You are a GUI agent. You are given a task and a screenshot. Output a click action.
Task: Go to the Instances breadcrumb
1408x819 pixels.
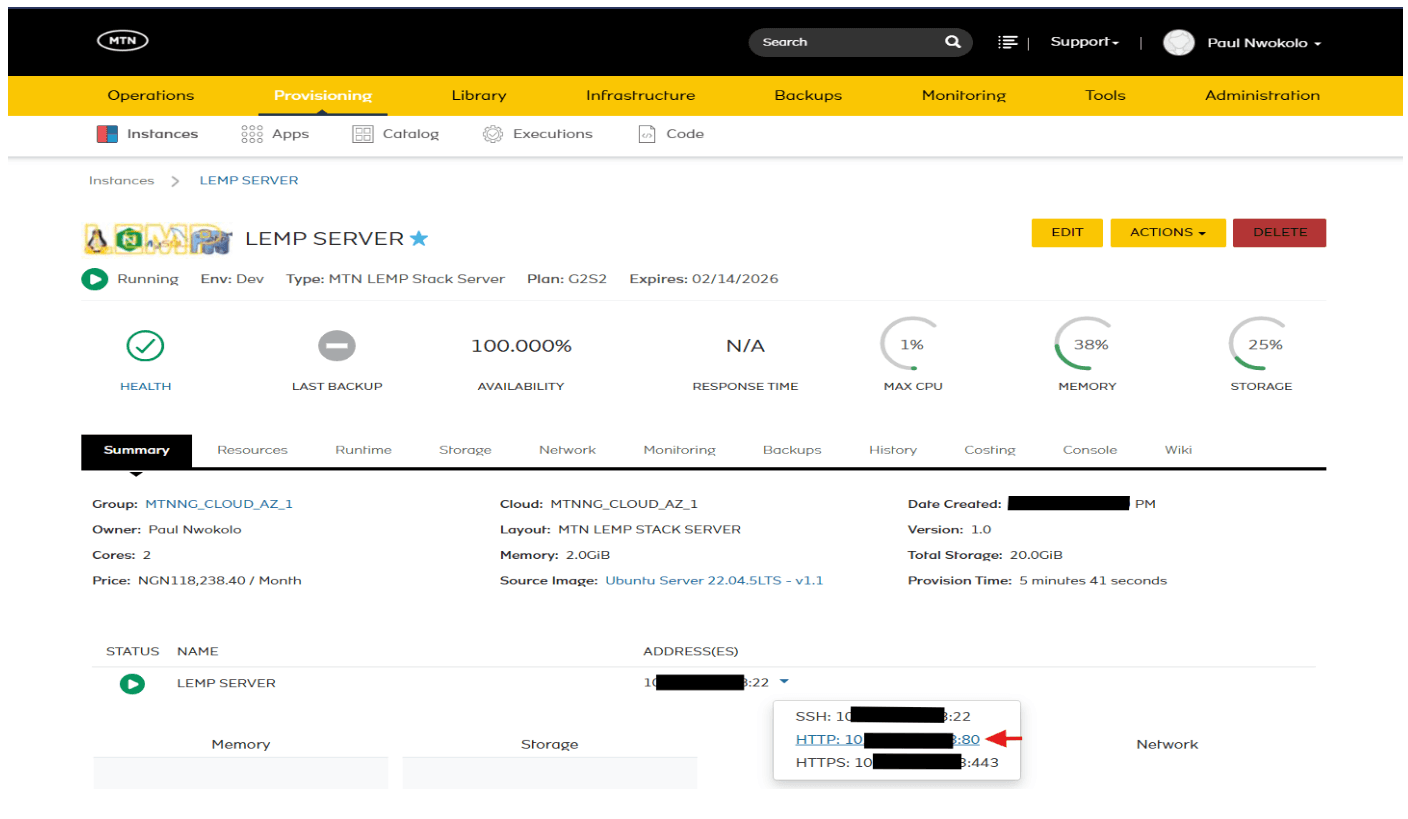[121, 181]
